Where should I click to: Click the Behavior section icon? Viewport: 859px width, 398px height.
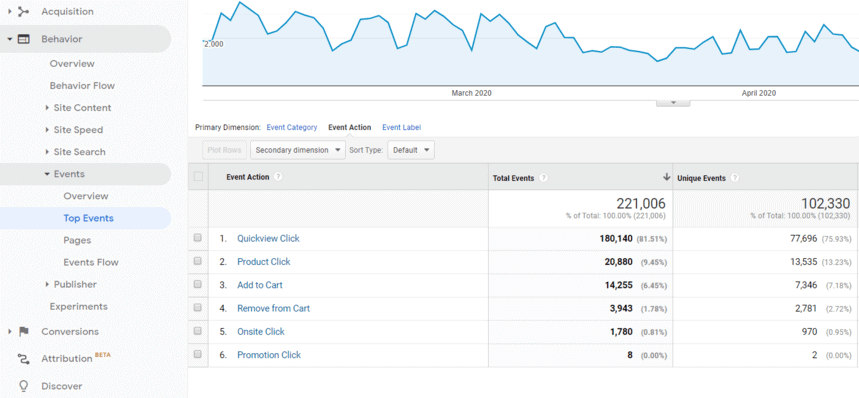click(x=24, y=39)
